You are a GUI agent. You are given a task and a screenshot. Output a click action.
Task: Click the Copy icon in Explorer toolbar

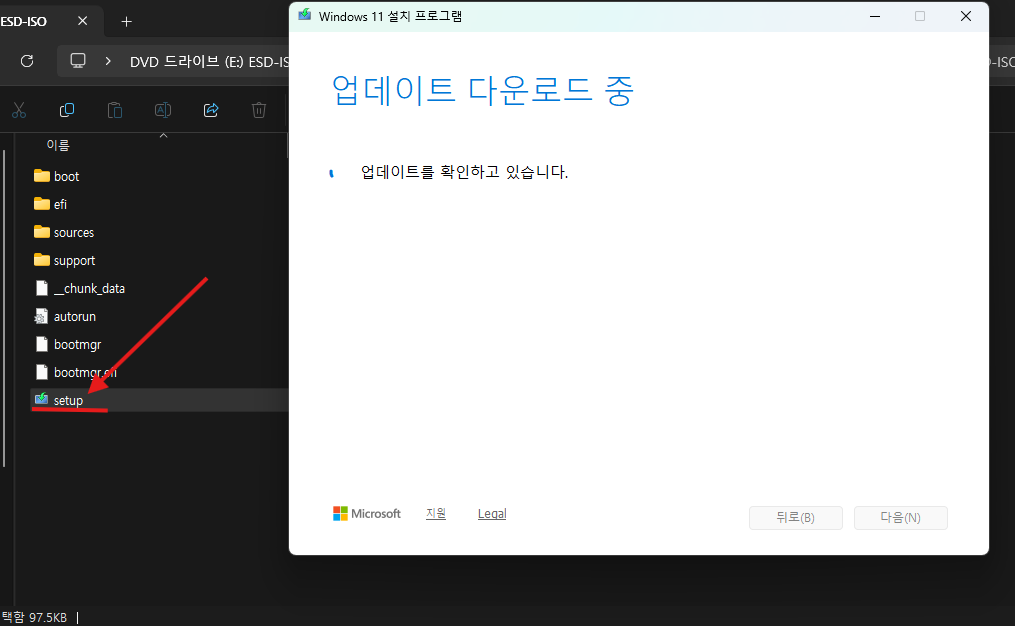pyautogui.click(x=67, y=110)
